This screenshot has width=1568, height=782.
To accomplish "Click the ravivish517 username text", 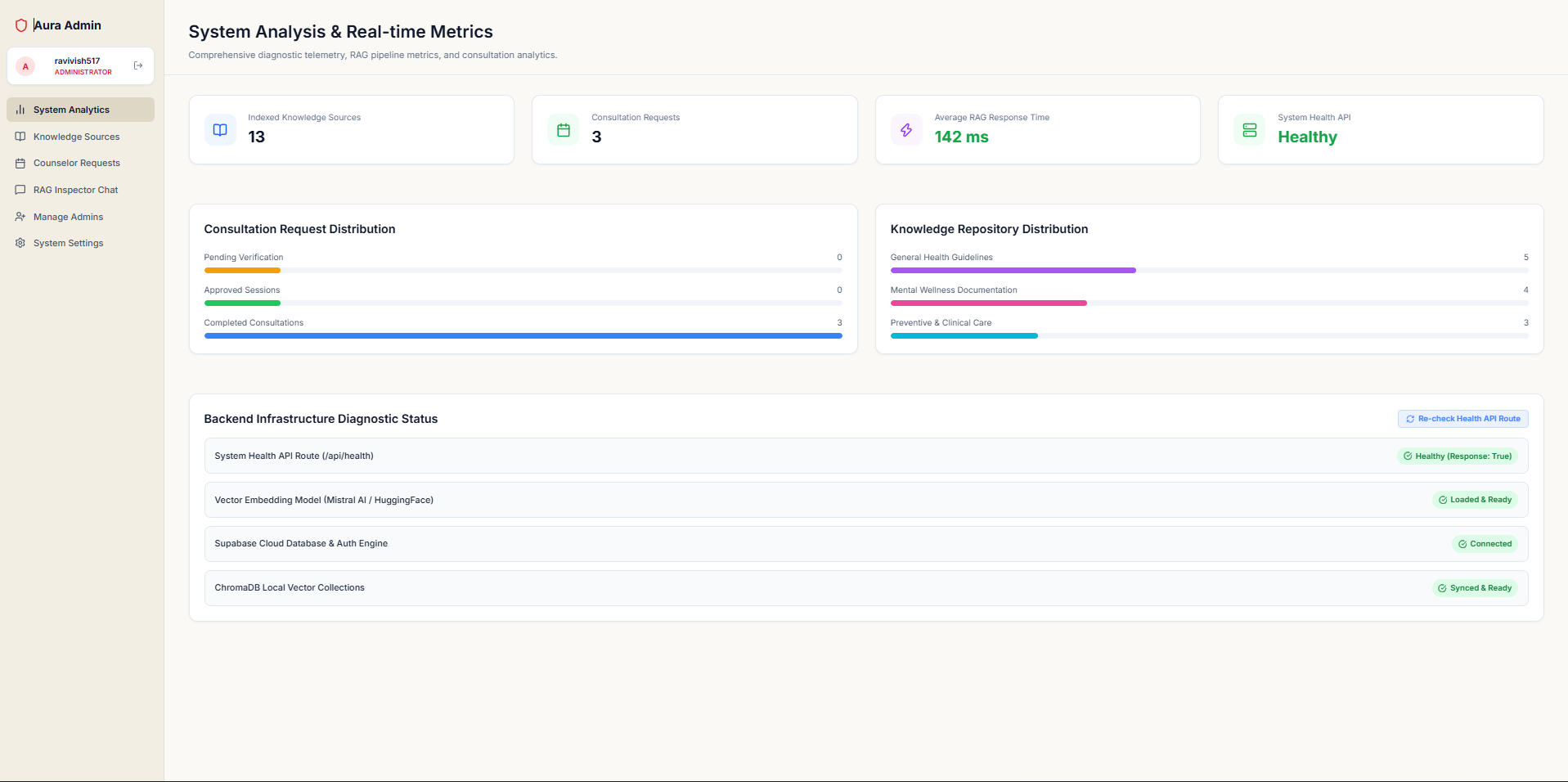I will (x=77, y=61).
